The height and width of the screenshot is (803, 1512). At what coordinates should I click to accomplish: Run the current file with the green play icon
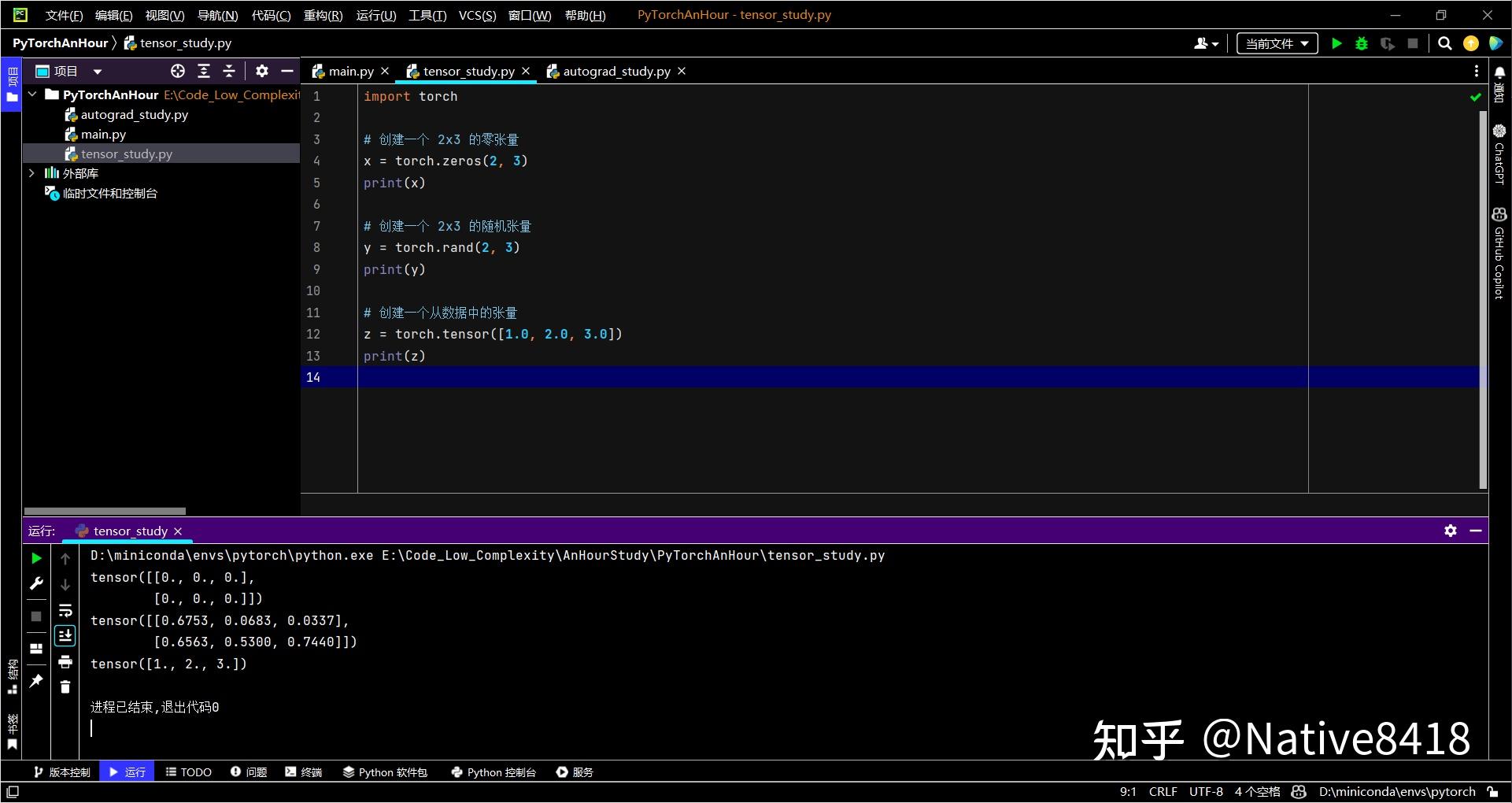1336,44
